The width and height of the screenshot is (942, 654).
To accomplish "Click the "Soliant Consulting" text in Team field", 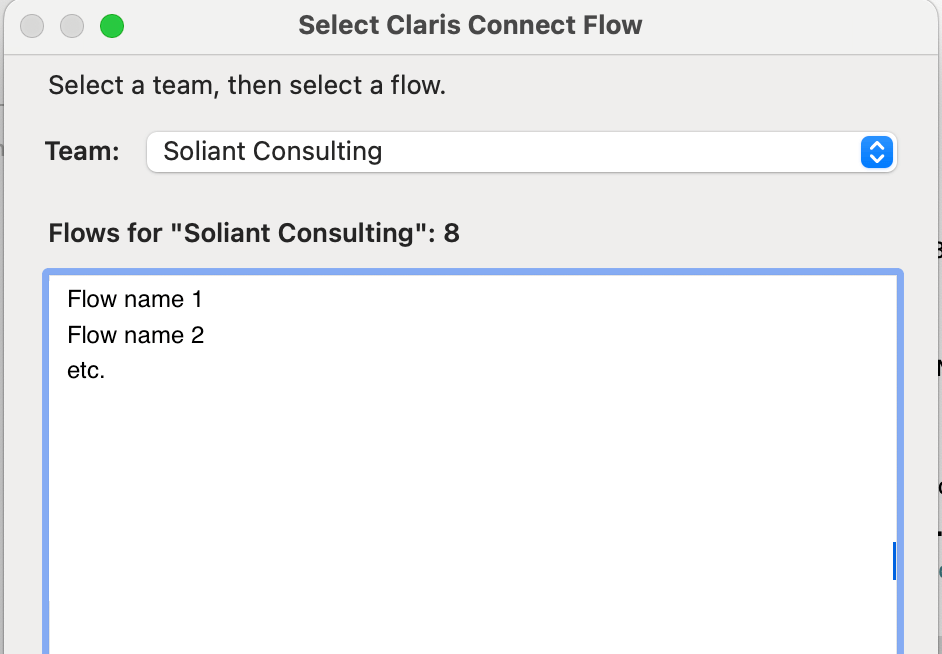I will click(x=272, y=152).
